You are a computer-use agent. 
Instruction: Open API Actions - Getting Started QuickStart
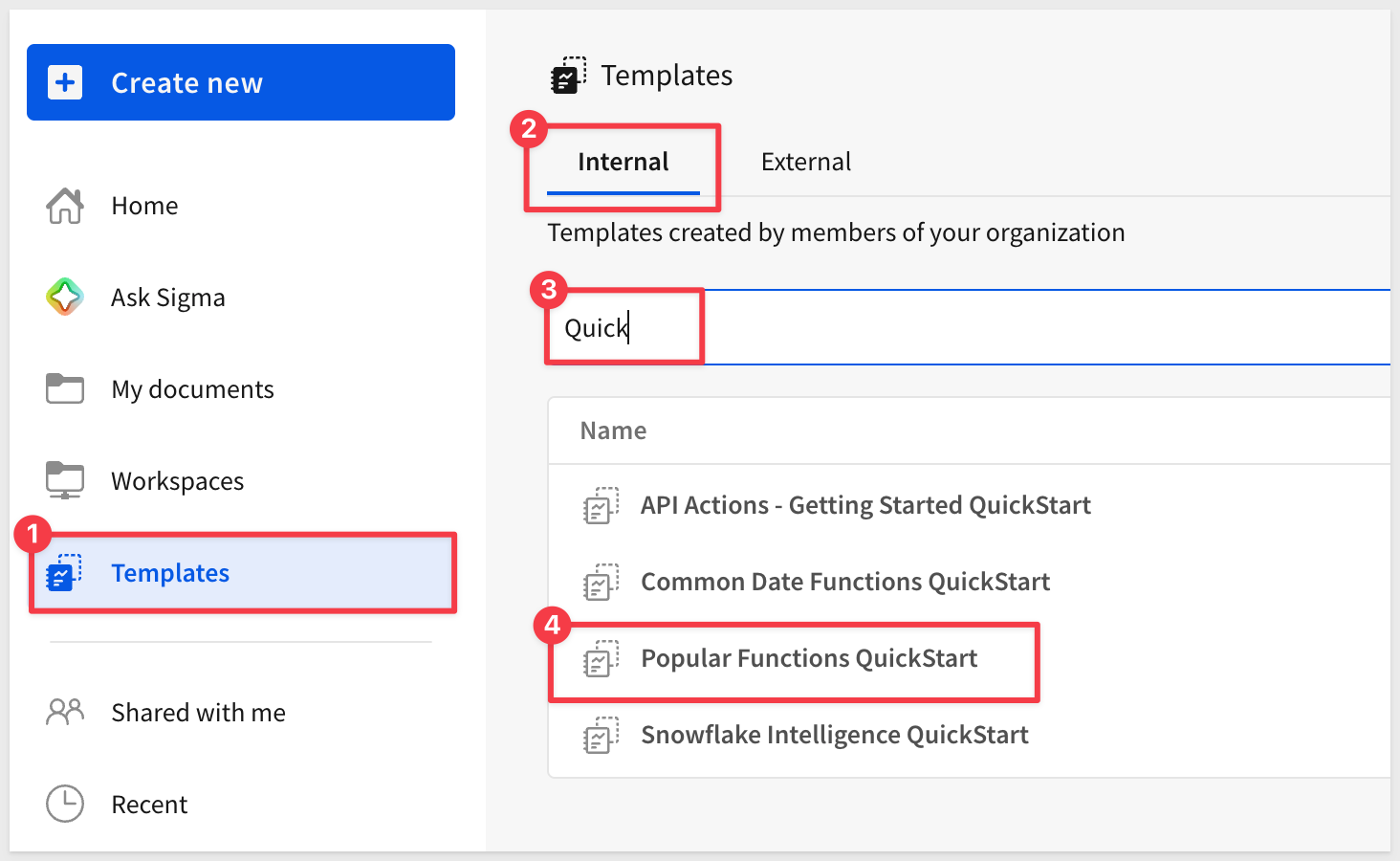coord(865,505)
